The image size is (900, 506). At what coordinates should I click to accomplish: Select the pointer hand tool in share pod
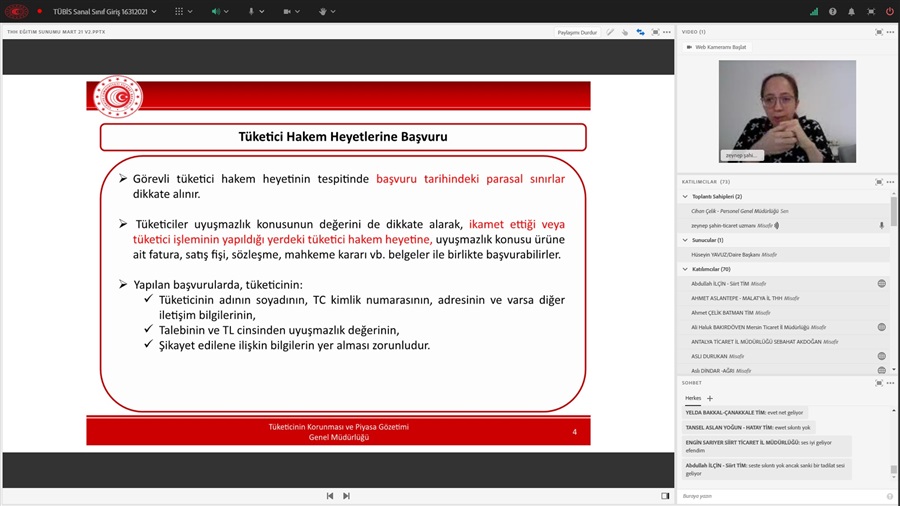pos(625,32)
